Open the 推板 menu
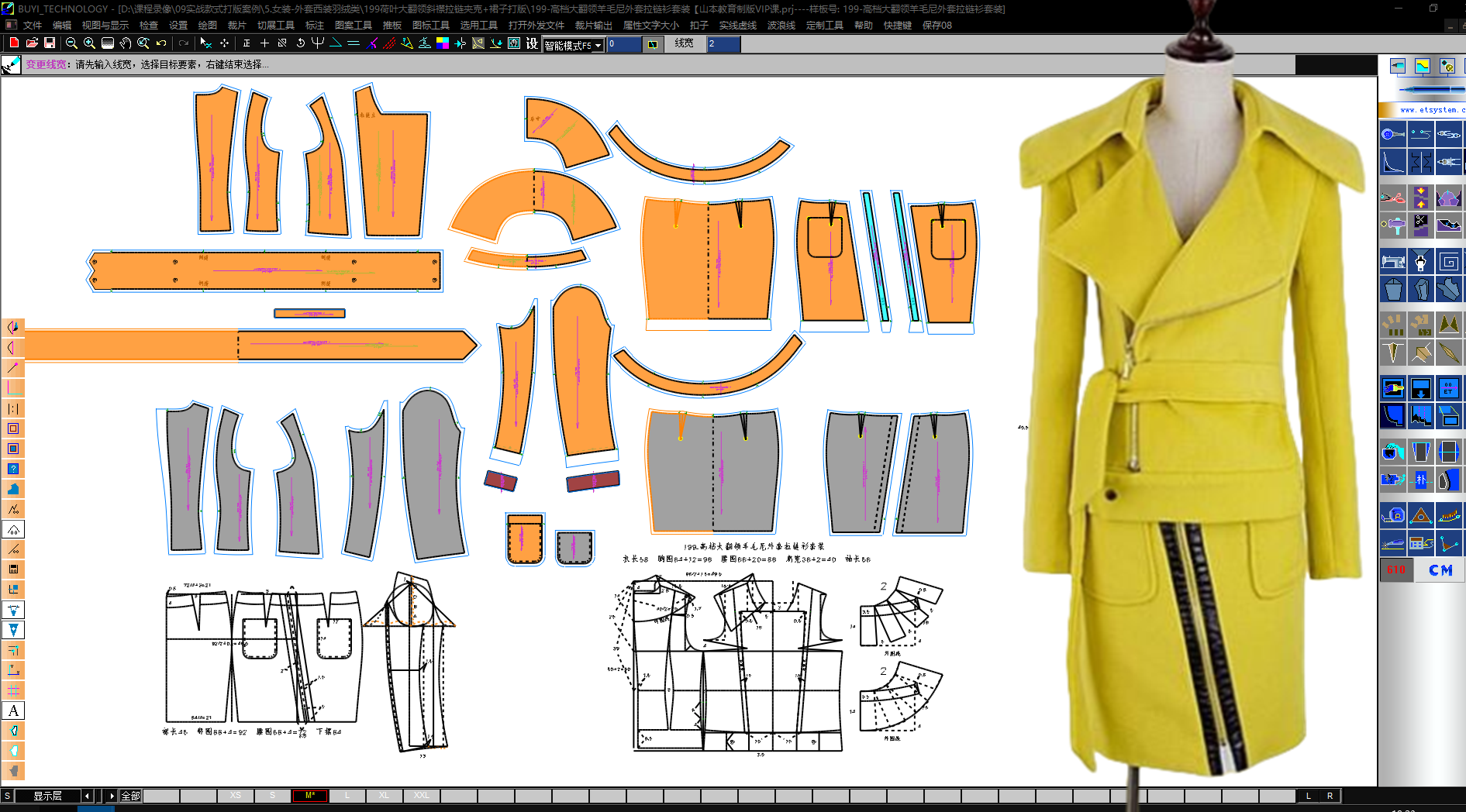The image size is (1466, 812). pos(392,26)
